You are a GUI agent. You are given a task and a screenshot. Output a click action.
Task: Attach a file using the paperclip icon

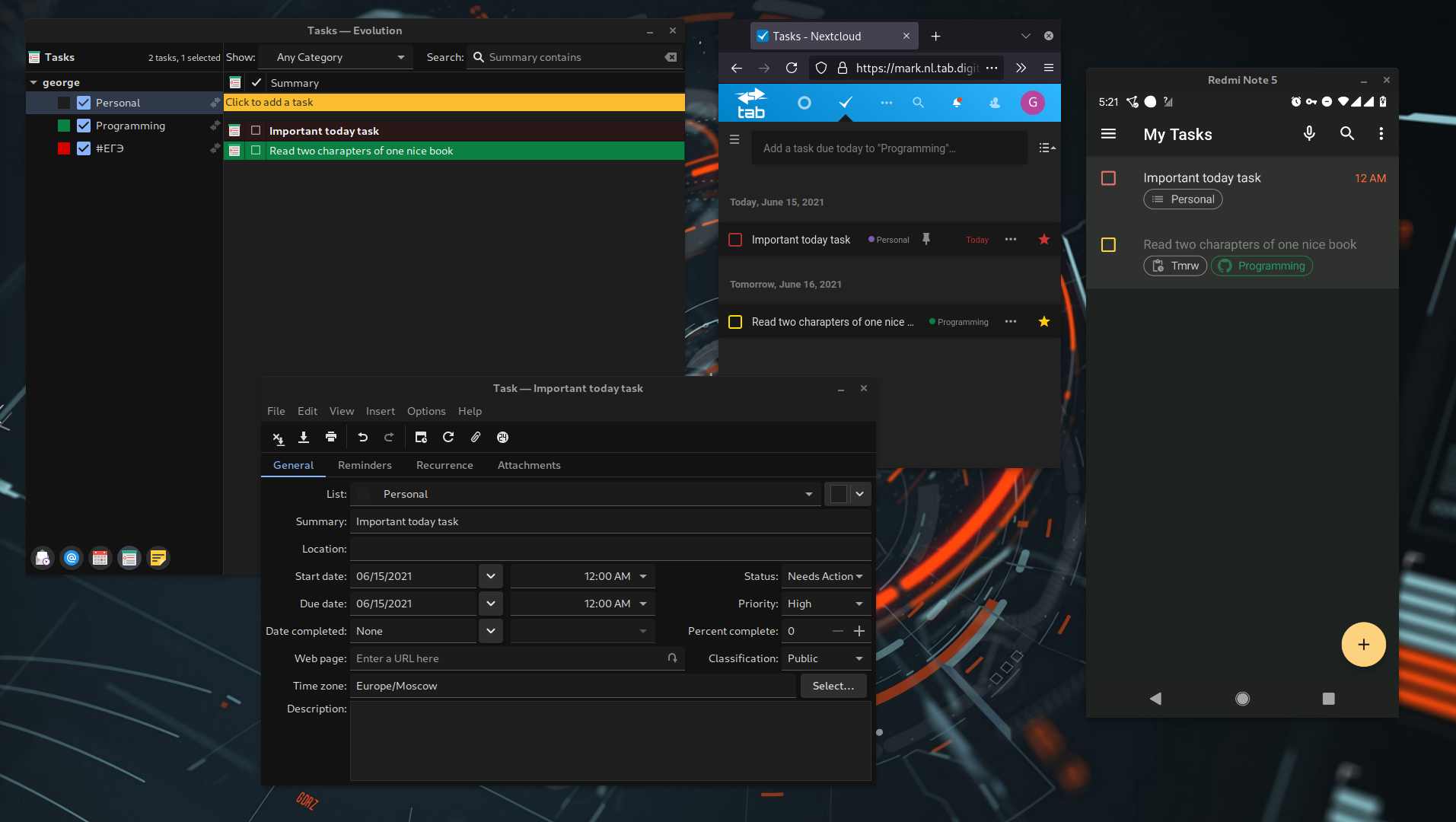click(475, 437)
